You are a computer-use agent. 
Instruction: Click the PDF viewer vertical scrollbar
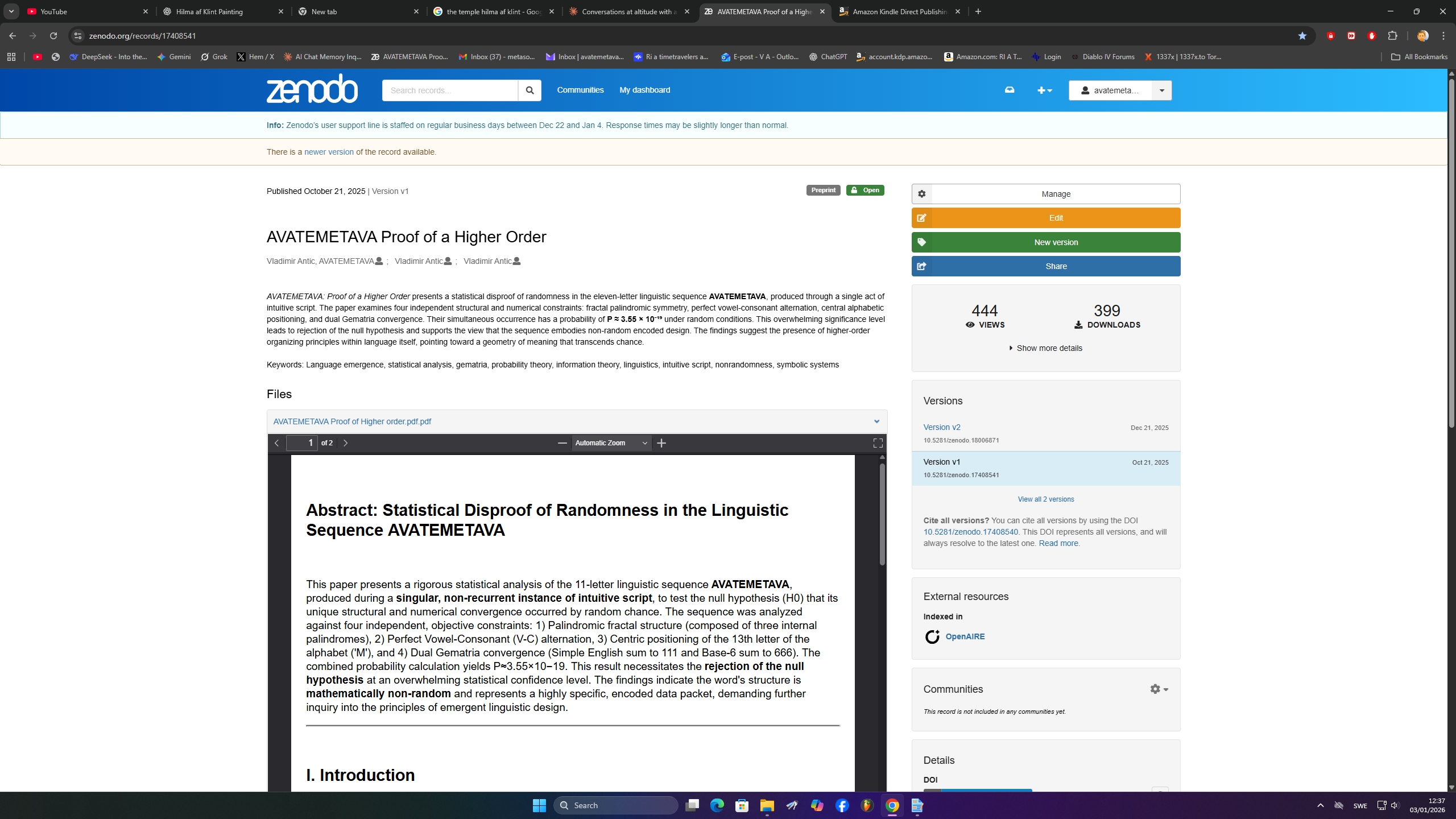pos(882,515)
